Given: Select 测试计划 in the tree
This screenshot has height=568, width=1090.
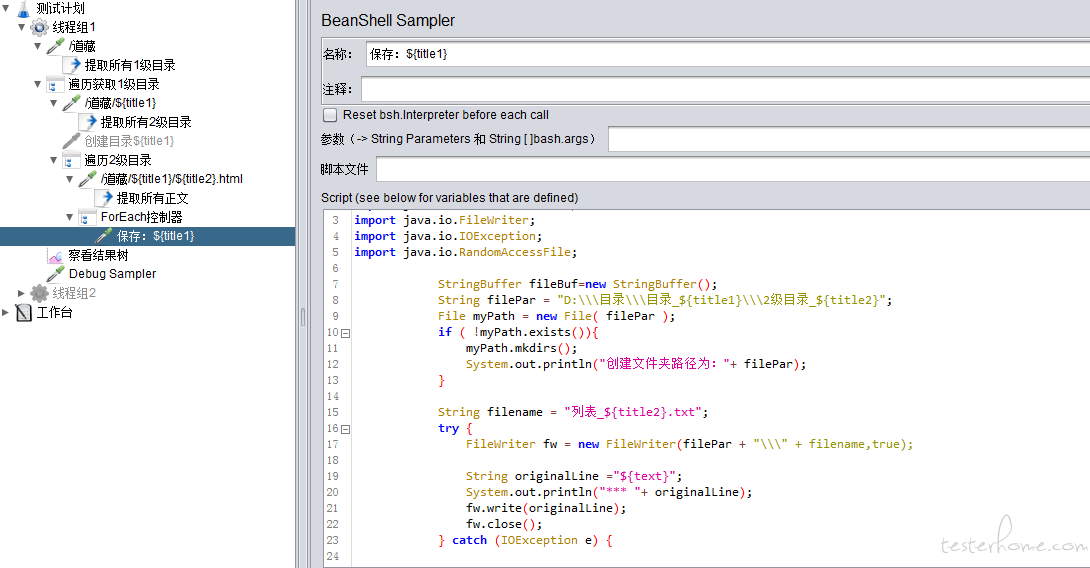Looking at the screenshot, I should point(60,8).
